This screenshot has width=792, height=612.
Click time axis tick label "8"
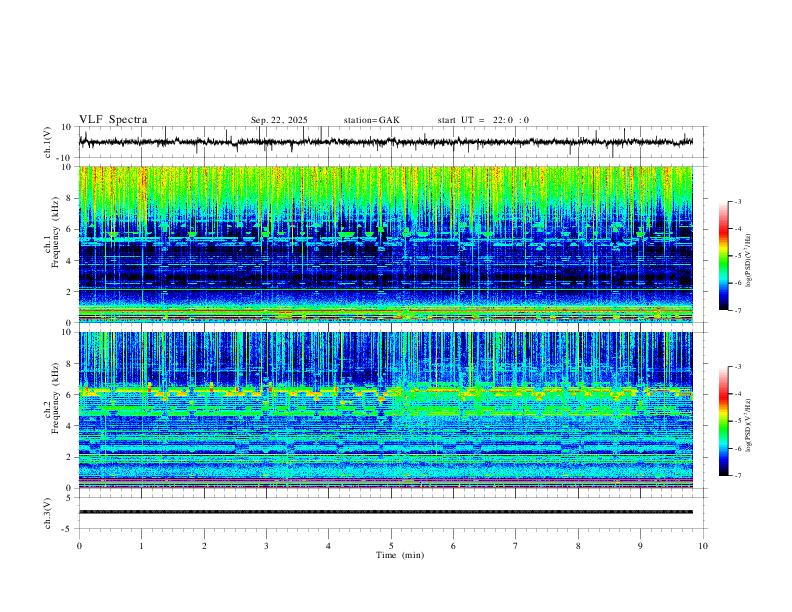pos(578,546)
